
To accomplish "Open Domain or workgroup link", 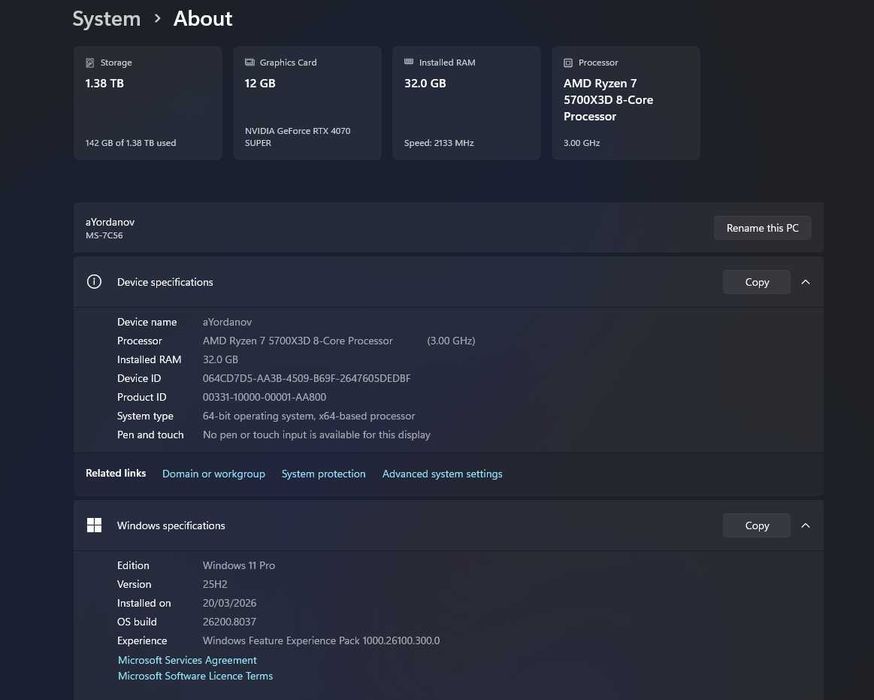I will [213, 474].
